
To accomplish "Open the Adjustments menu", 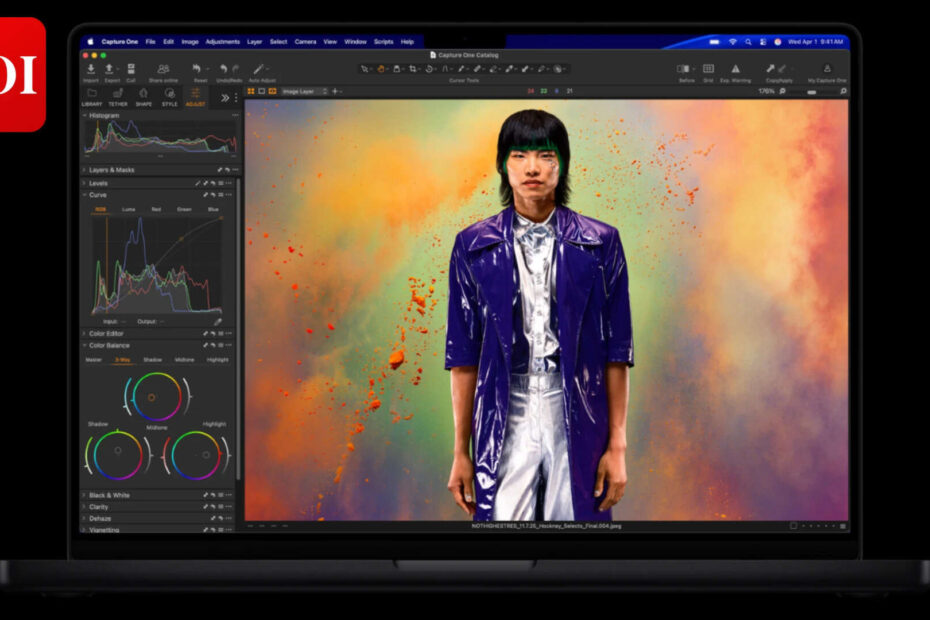I will click(223, 42).
